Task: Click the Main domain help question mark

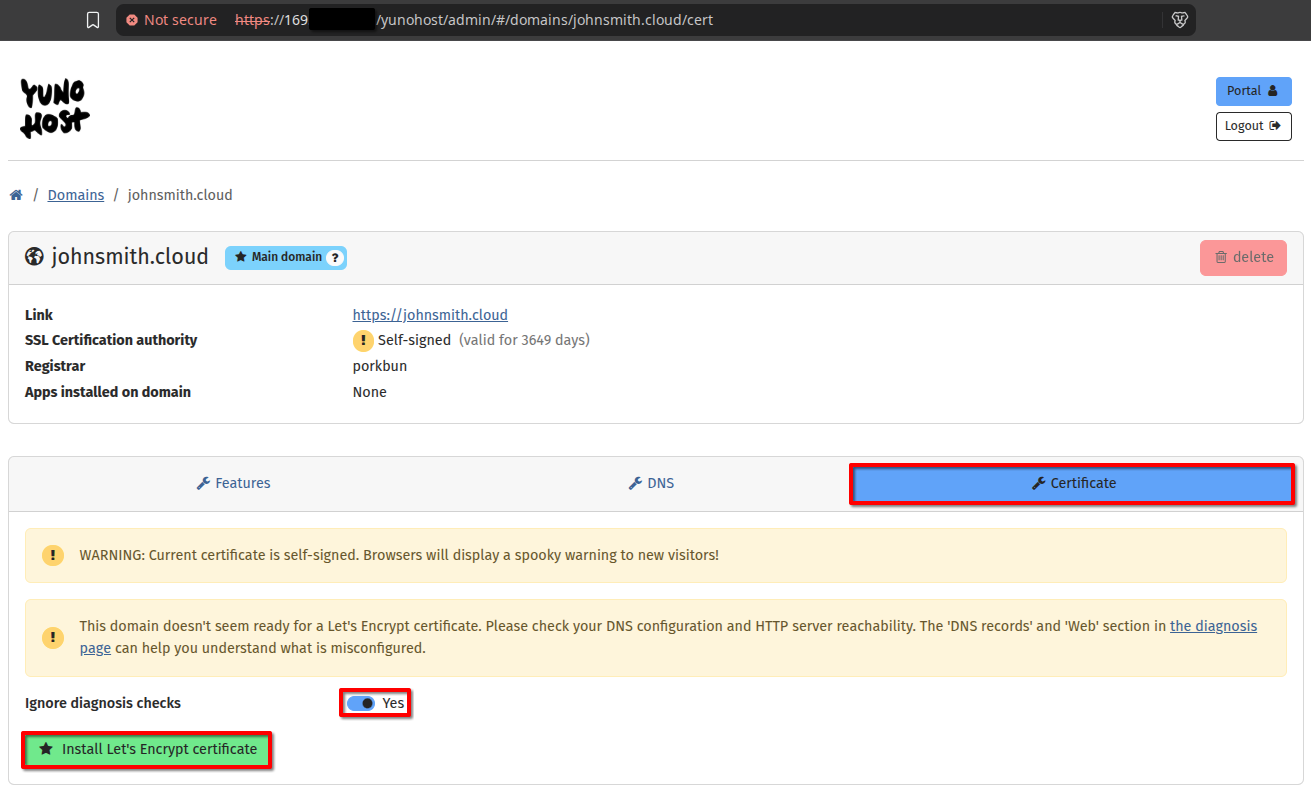Action: (x=335, y=258)
